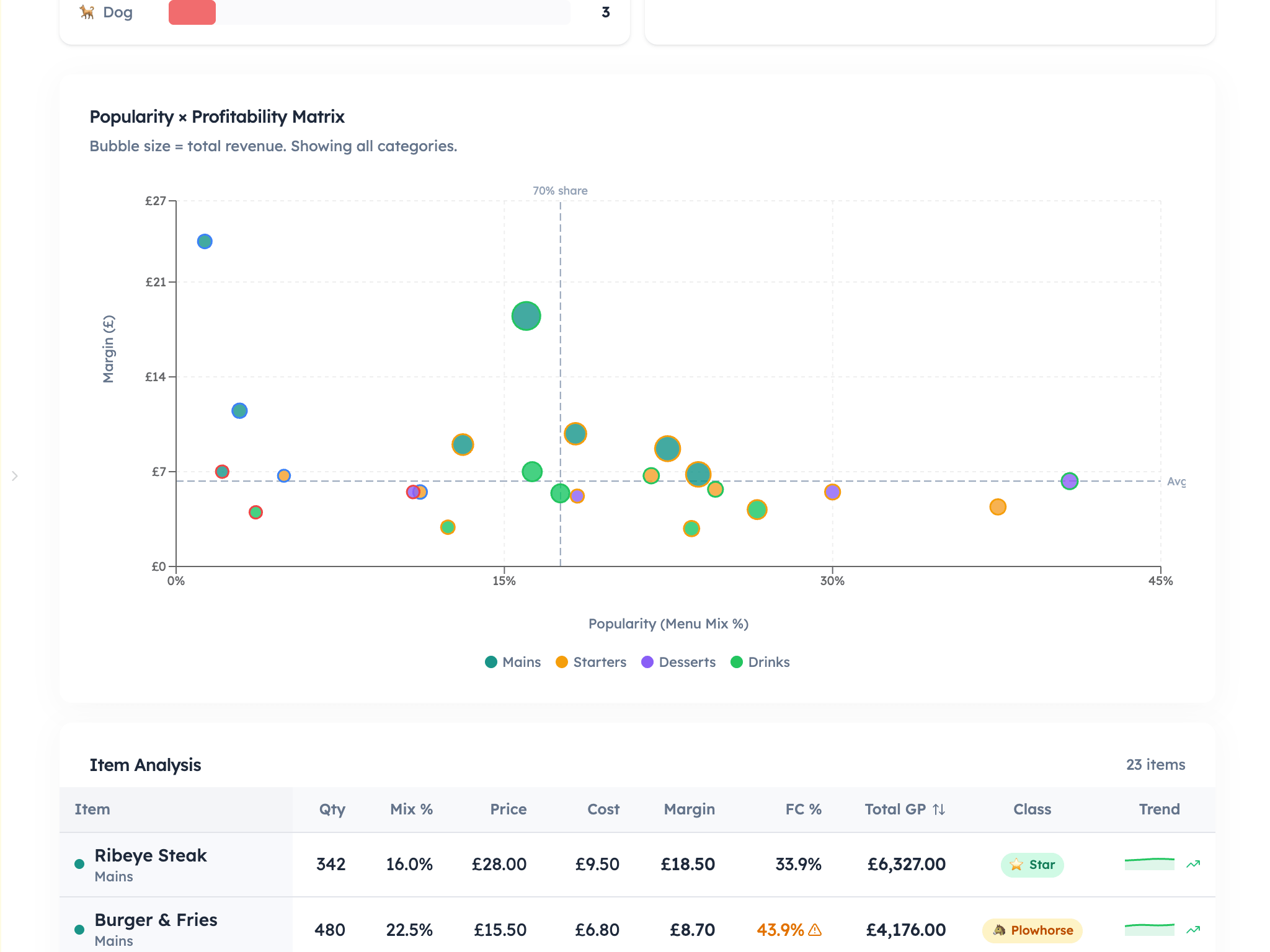The width and height of the screenshot is (1270, 952).
Task: Click the blue-ringed bubble near £11 margin
Action: 239,411
